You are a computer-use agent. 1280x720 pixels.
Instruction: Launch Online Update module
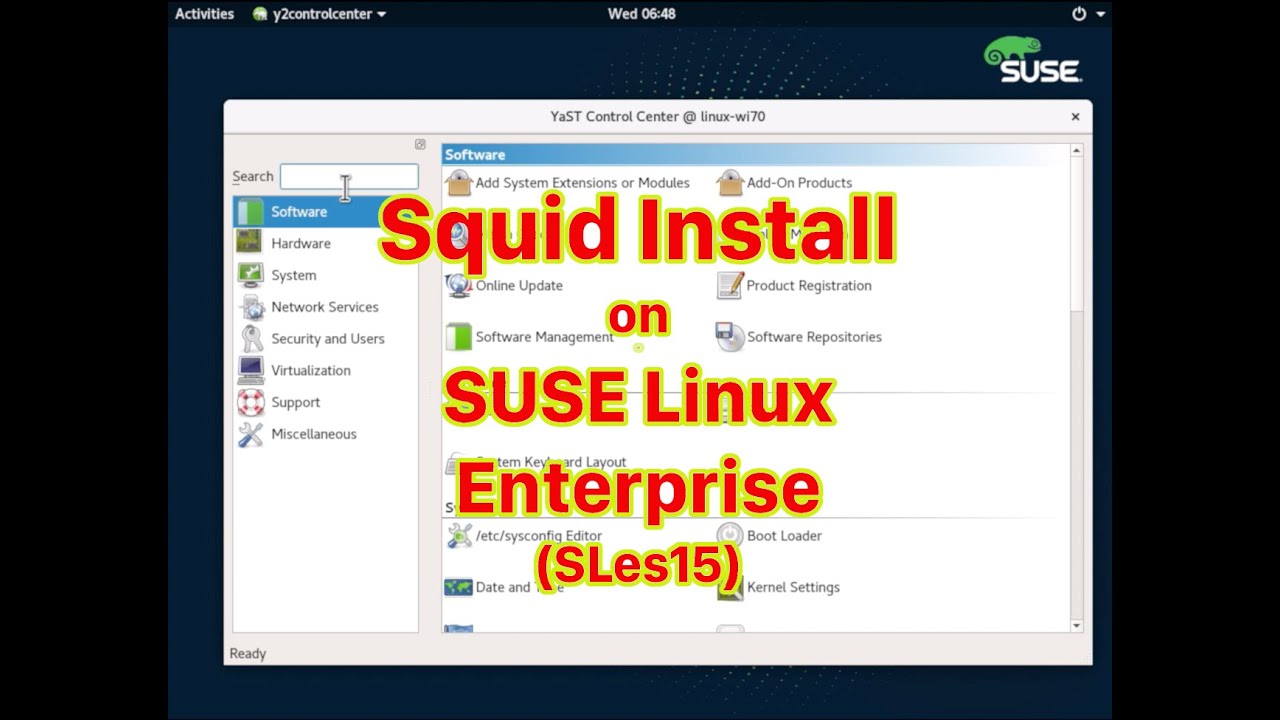click(x=505, y=286)
